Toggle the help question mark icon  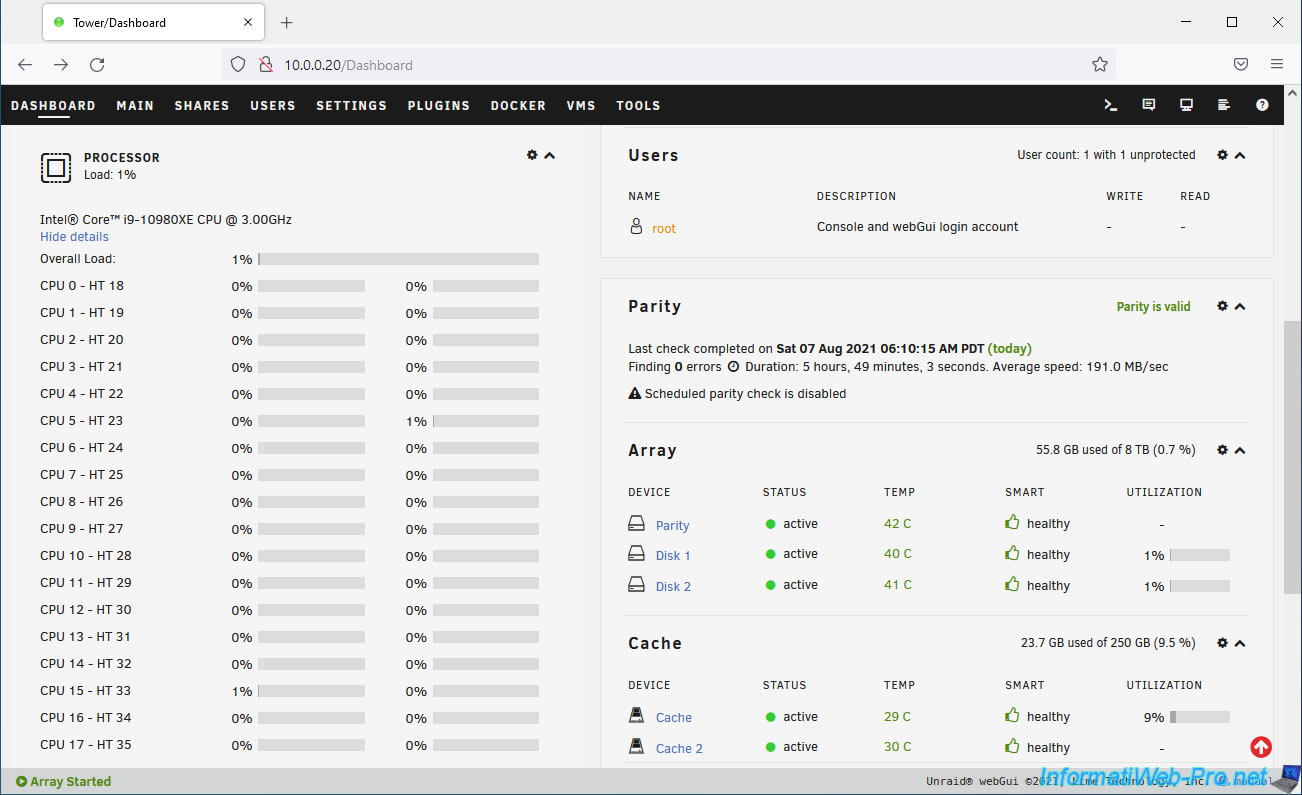1262,105
